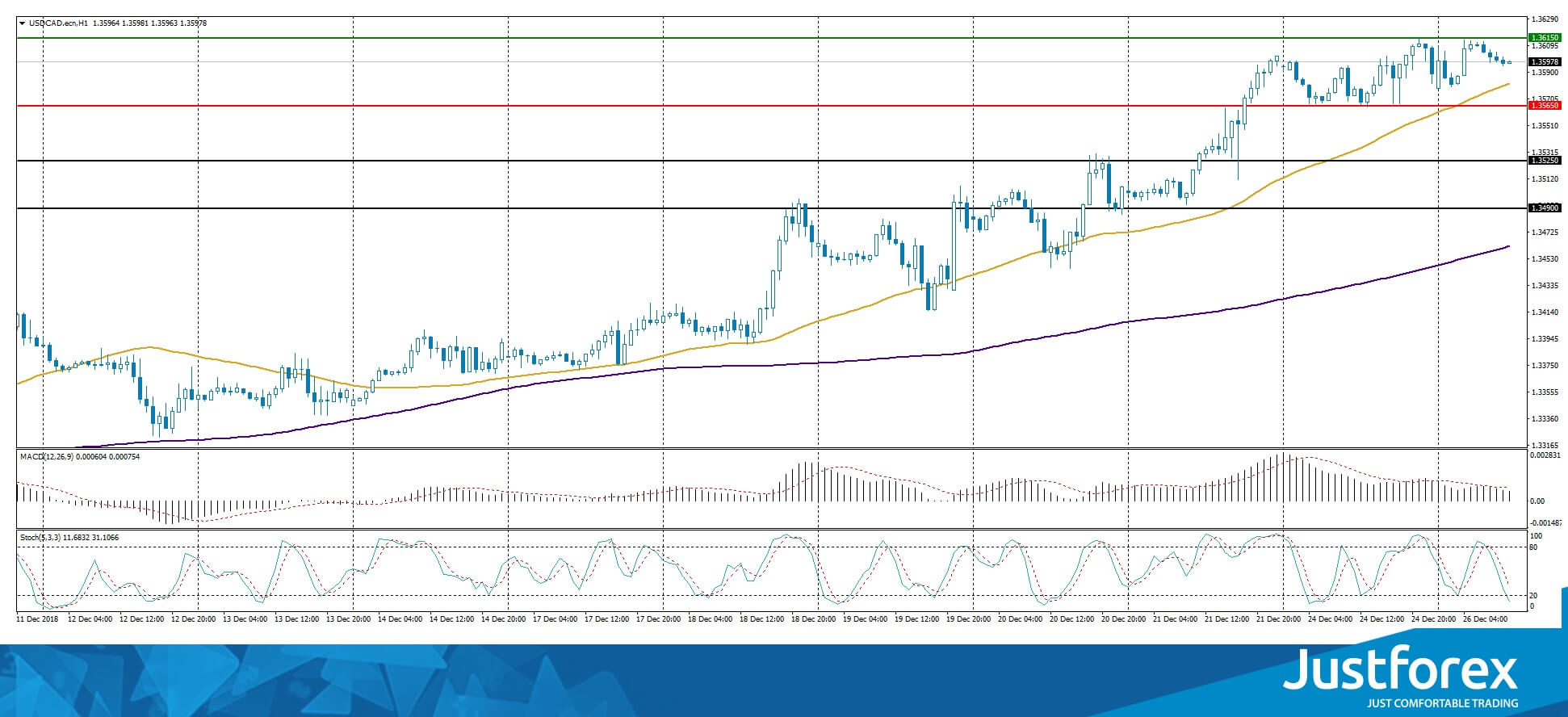Click the 1.33555 price scale value

pos(1544,392)
